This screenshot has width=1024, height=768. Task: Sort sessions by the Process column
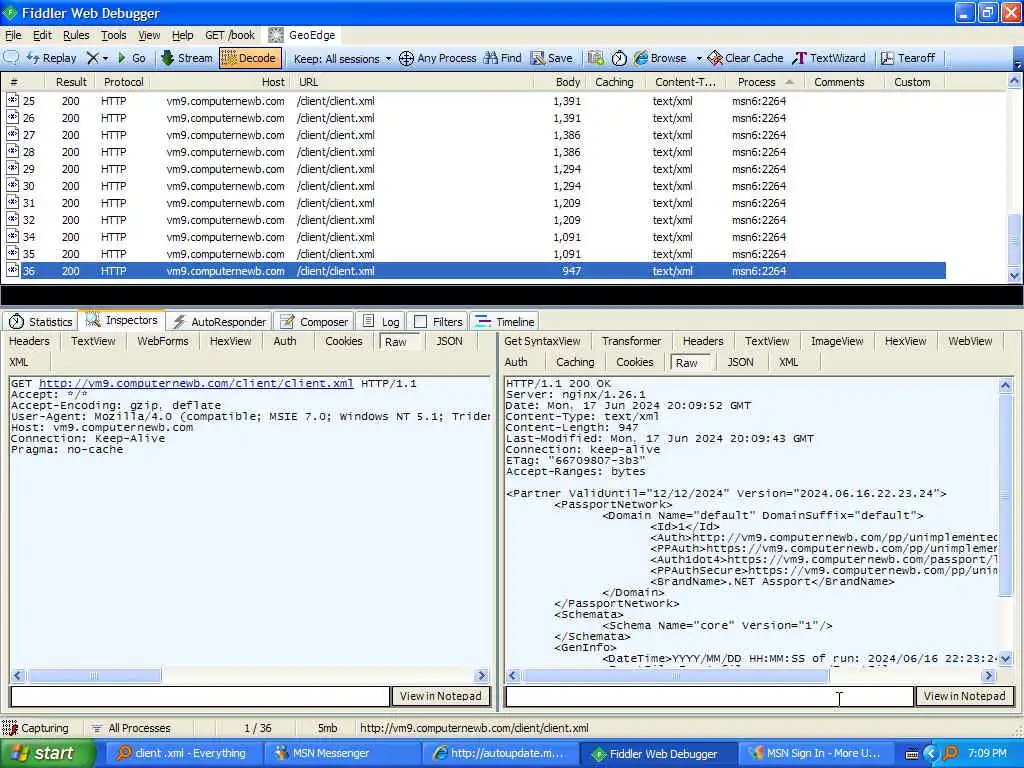(x=765, y=82)
